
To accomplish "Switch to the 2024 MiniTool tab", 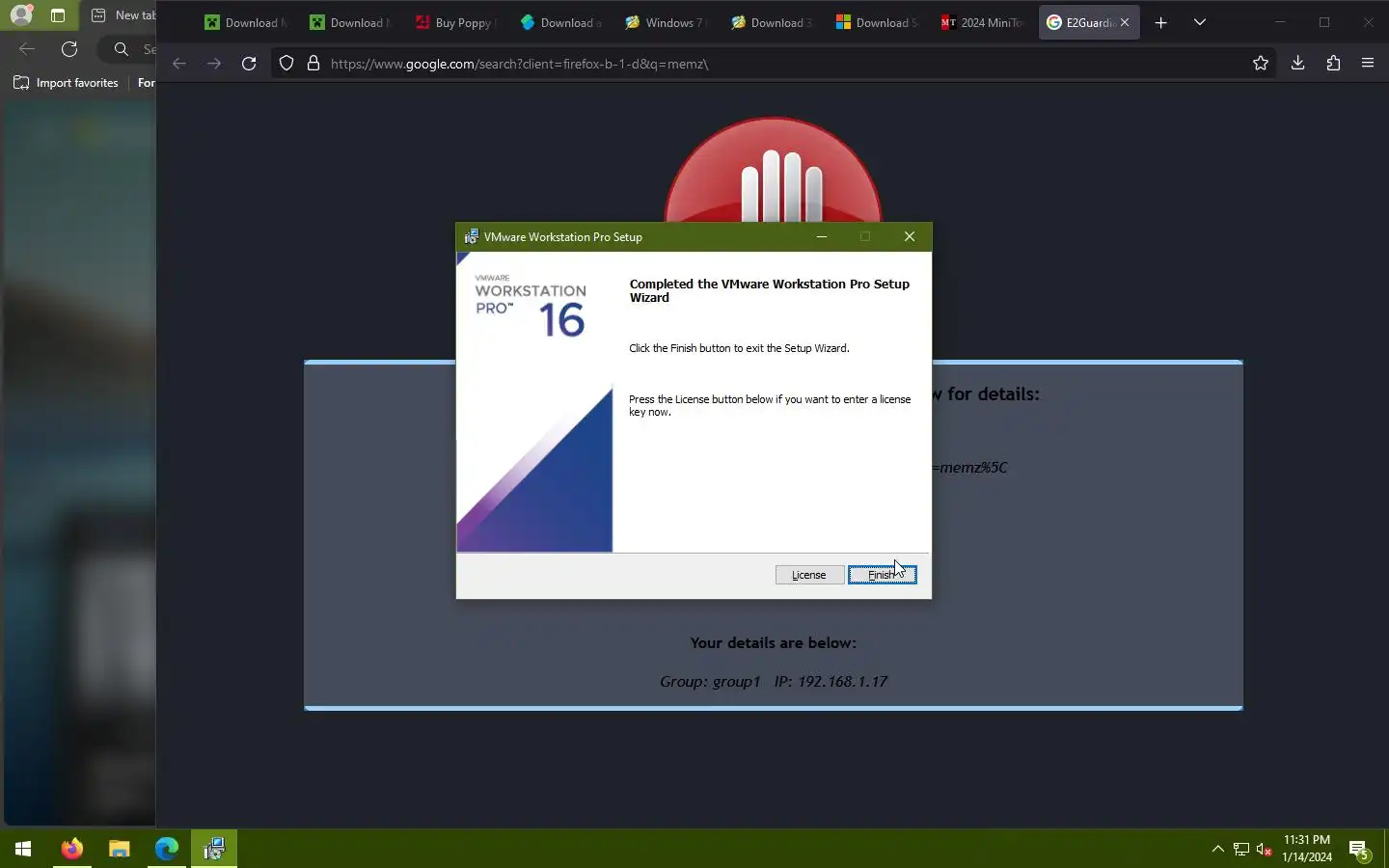I will (x=982, y=22).
